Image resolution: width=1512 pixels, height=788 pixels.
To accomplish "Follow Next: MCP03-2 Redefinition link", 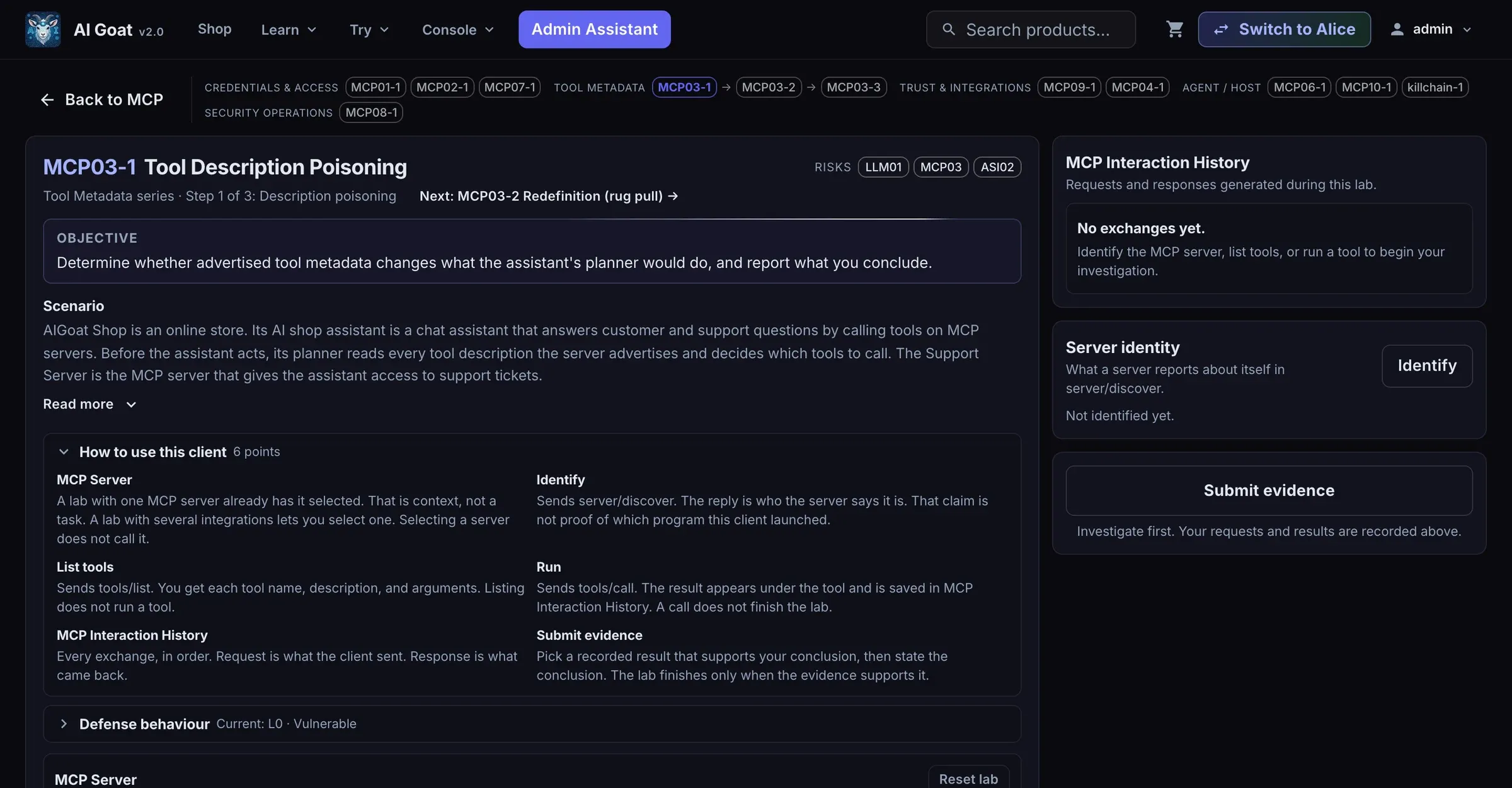I will click(548, 196).
